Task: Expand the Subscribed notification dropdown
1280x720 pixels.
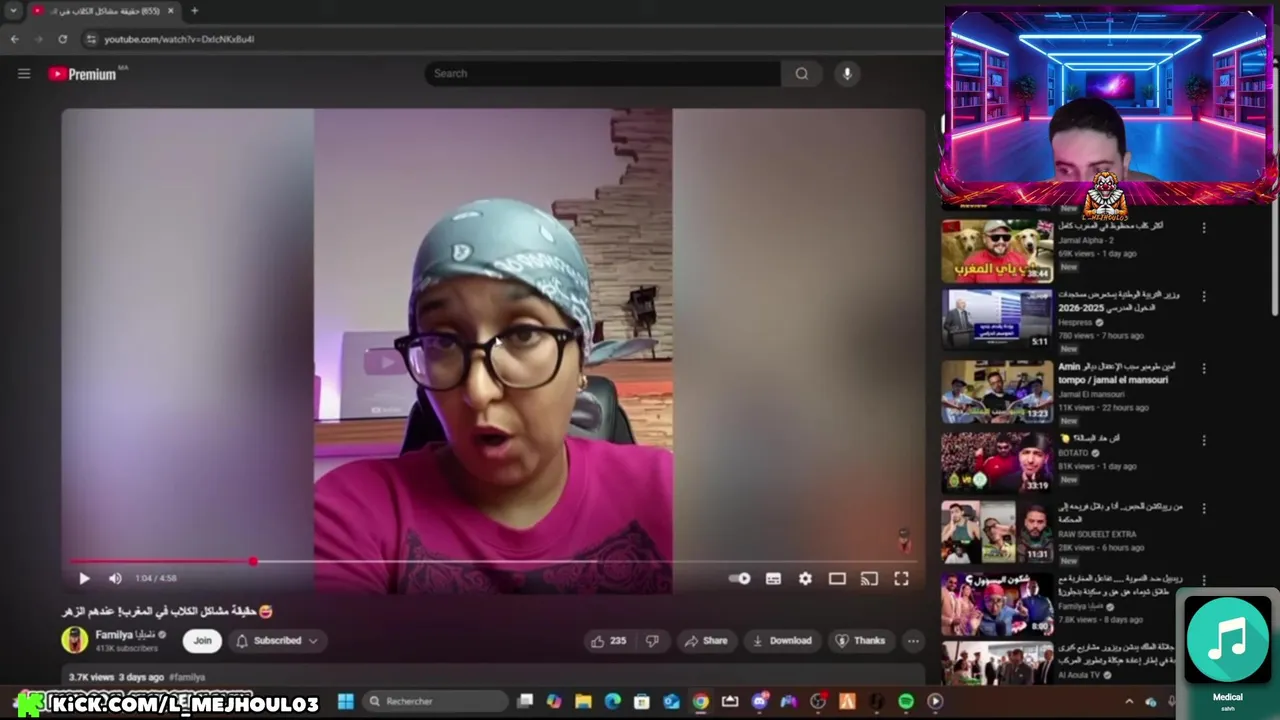Action: point(277,640)
